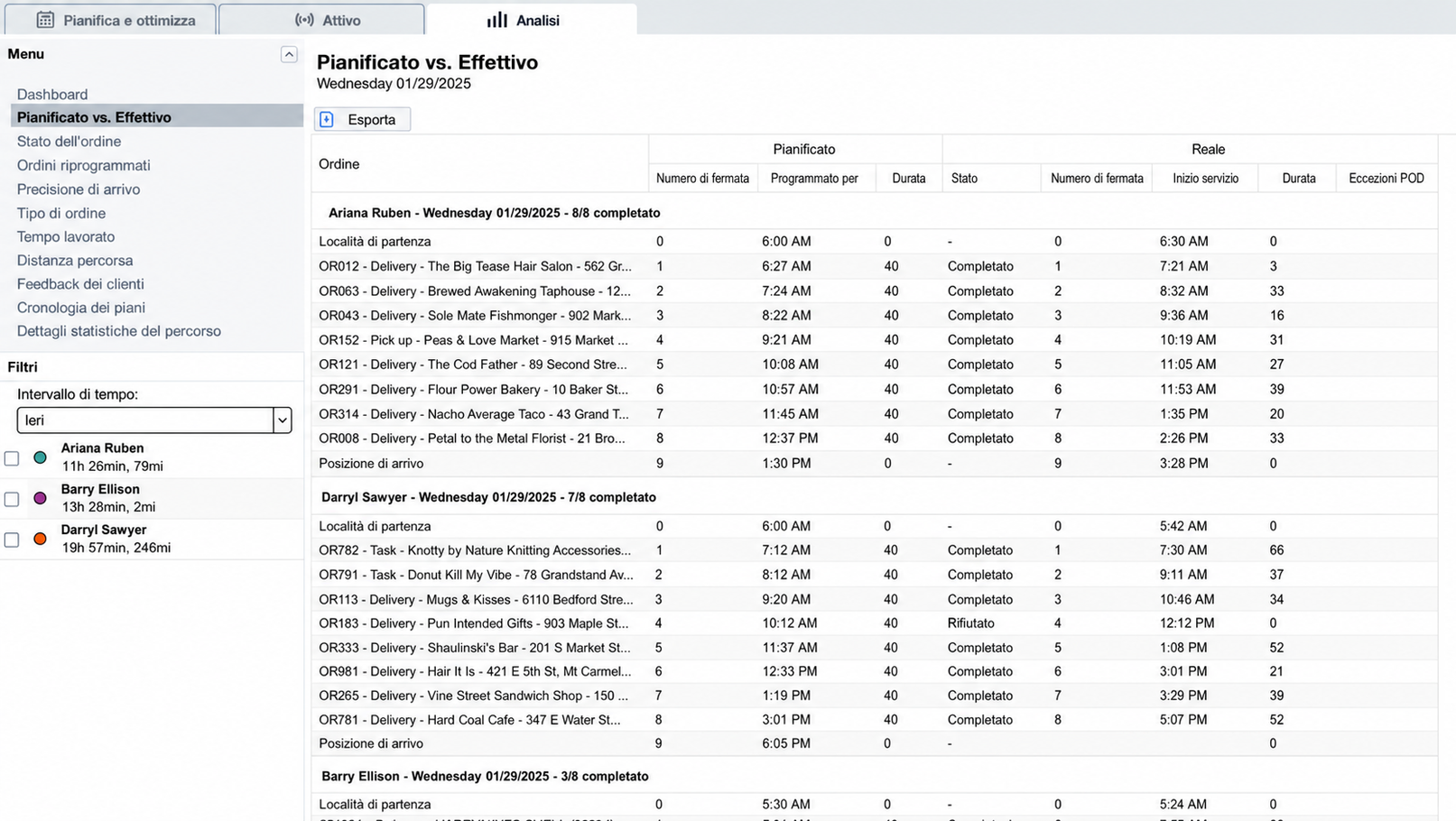The width and height of the screenshot is (1456, 821).
Task: Open Distanza percorsa report
Action: click(75, 260)
